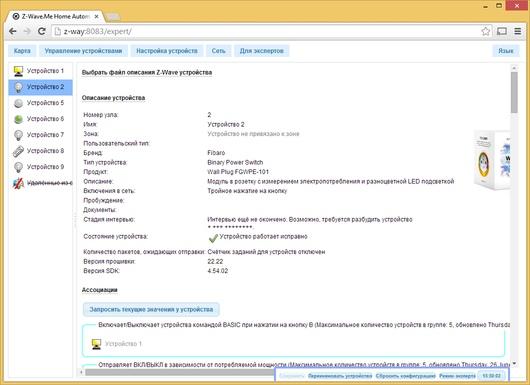Go back in browser history
530x385 pixels.
(13, 31)
